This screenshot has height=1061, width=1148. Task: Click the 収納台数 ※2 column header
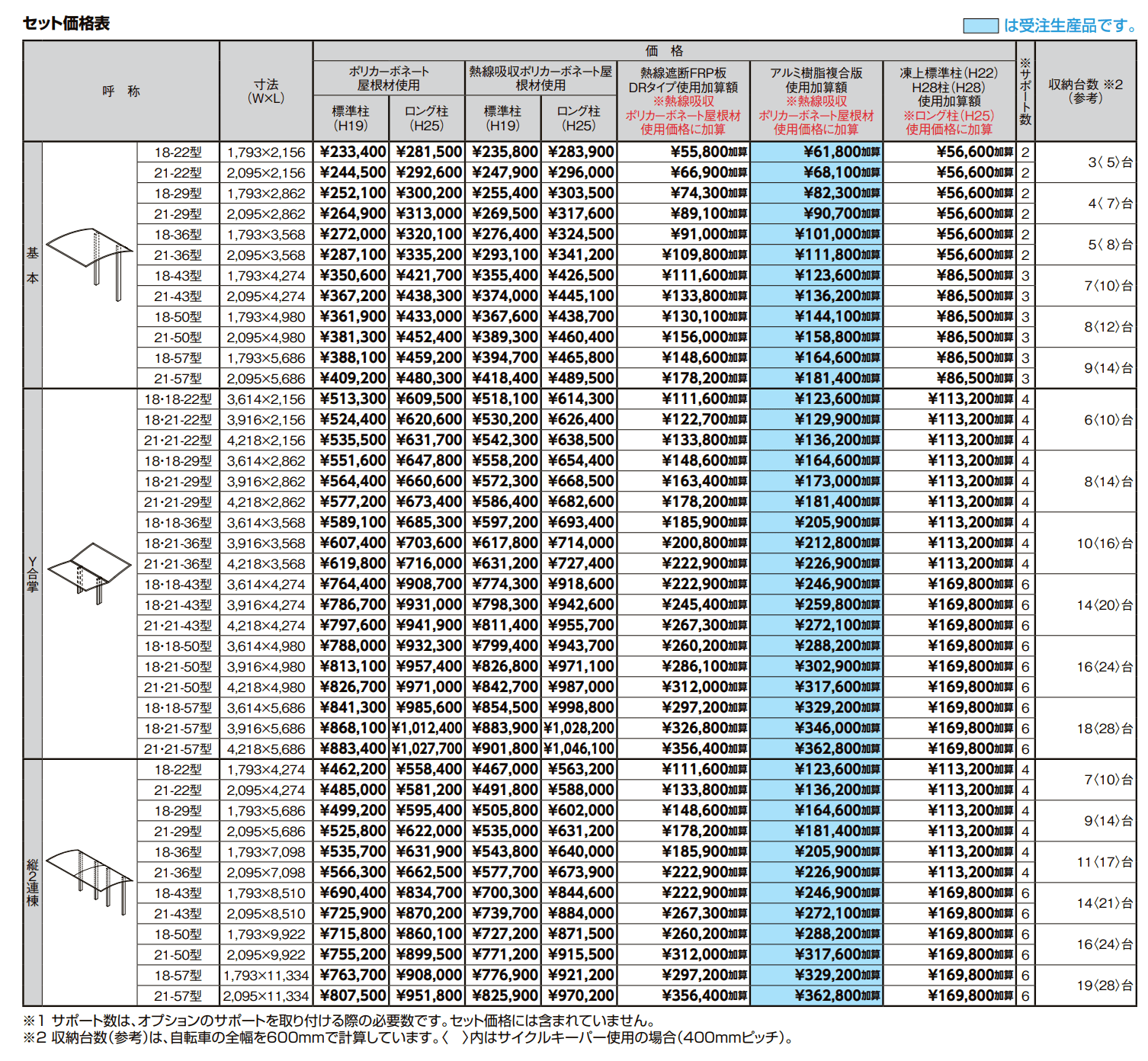coord(1085,91)
